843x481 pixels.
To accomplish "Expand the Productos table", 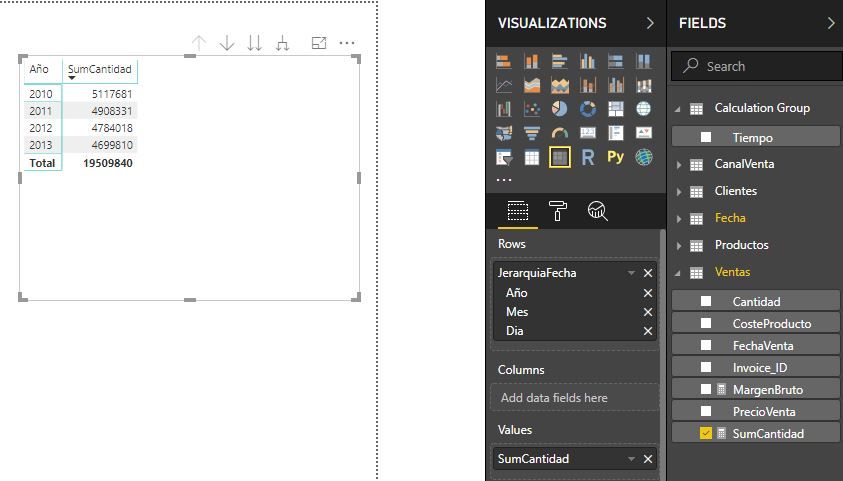I will [x=678, y=246].
